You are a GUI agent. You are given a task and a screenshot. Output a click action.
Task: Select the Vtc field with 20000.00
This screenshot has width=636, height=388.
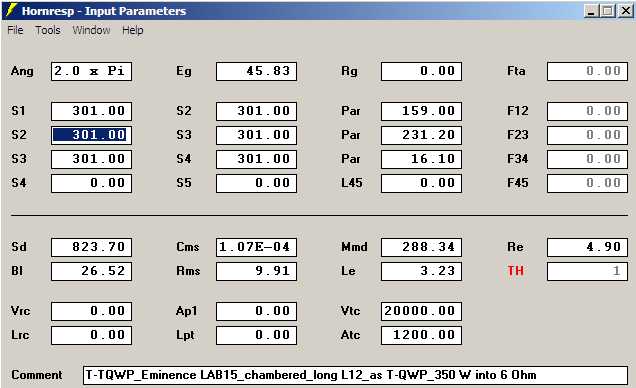point(421,311)
